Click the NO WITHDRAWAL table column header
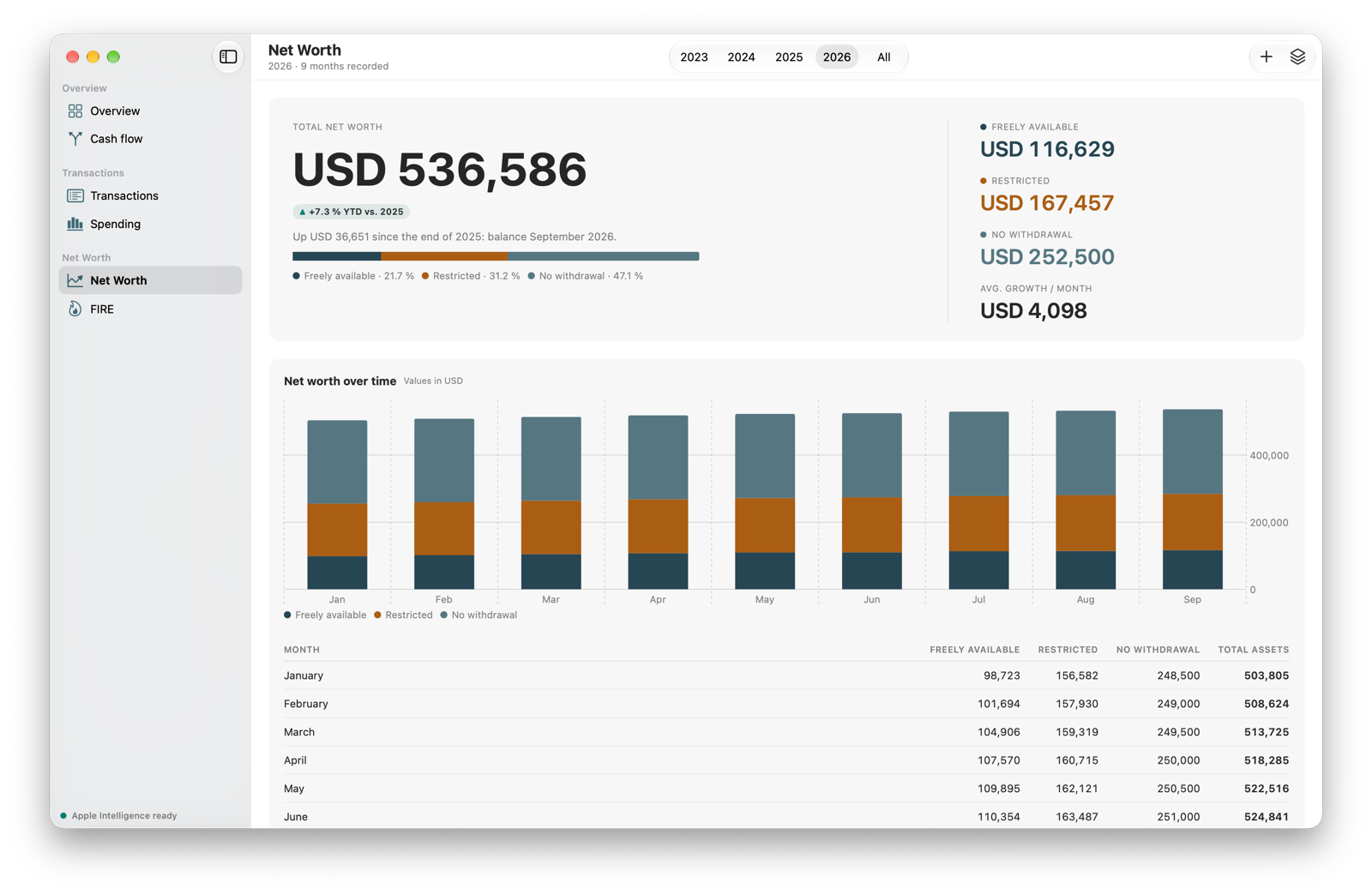Image resolution: width=1372 pixels, height=894 pixels. [1158, 650]
